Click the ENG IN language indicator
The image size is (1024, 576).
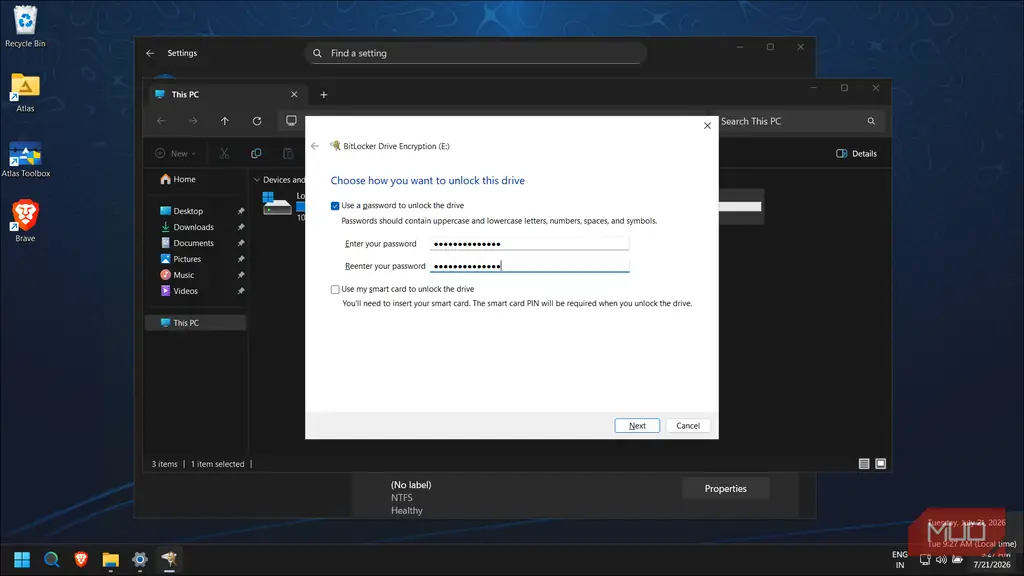(900, 560)
